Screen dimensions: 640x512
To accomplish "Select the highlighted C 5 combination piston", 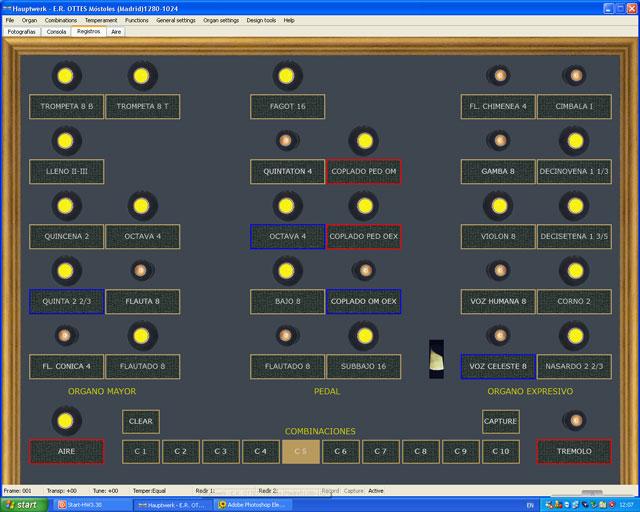I will tap(301, 452).
